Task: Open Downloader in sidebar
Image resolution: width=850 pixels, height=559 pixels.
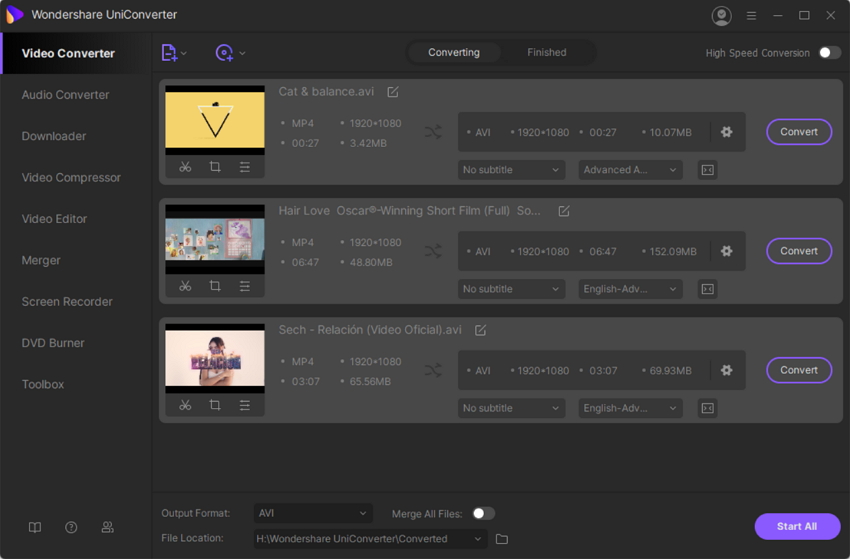Action: pyautogui.click(x=54, y=136)
